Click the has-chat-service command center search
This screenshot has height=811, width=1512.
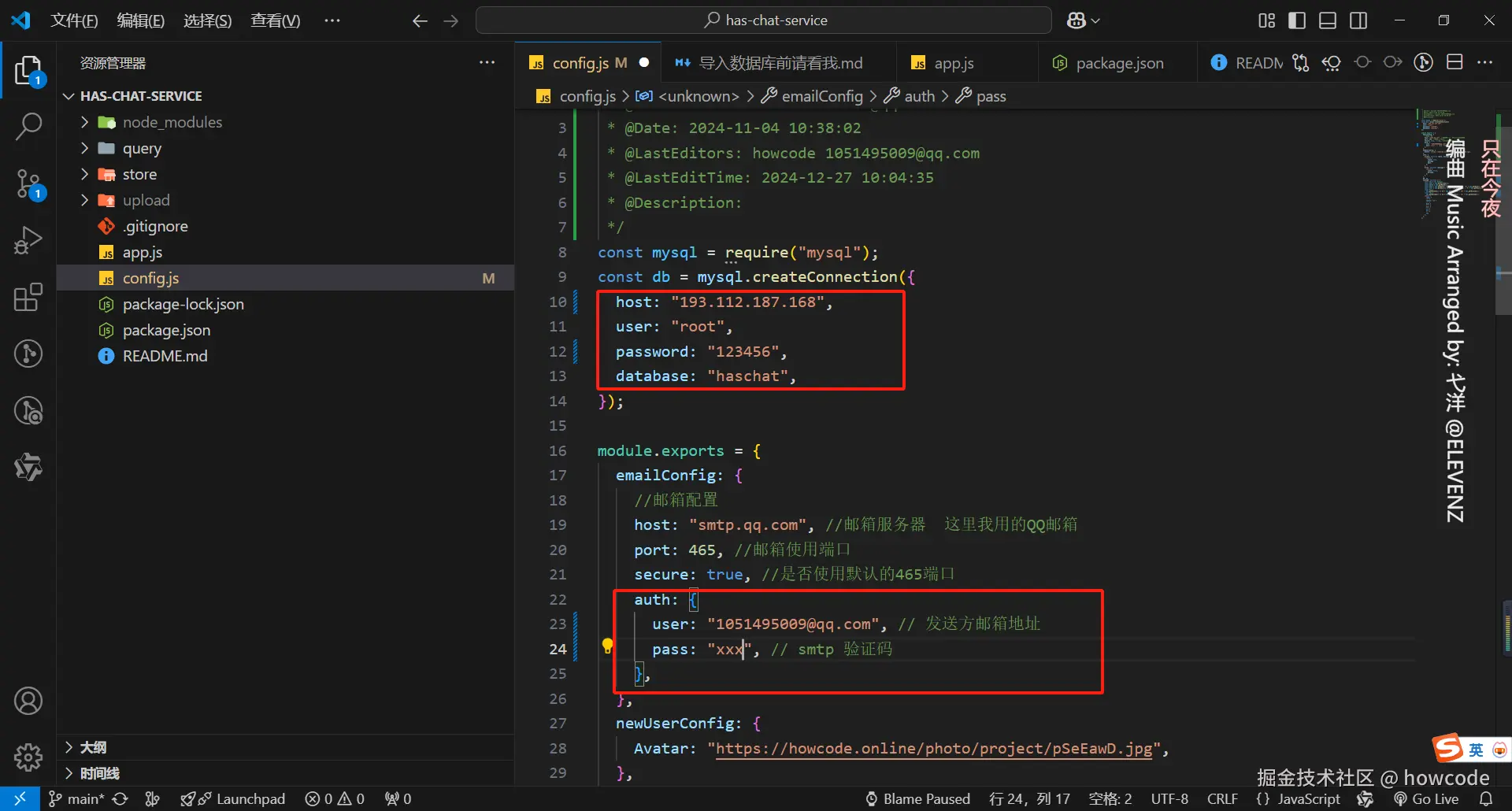point(764,20)
